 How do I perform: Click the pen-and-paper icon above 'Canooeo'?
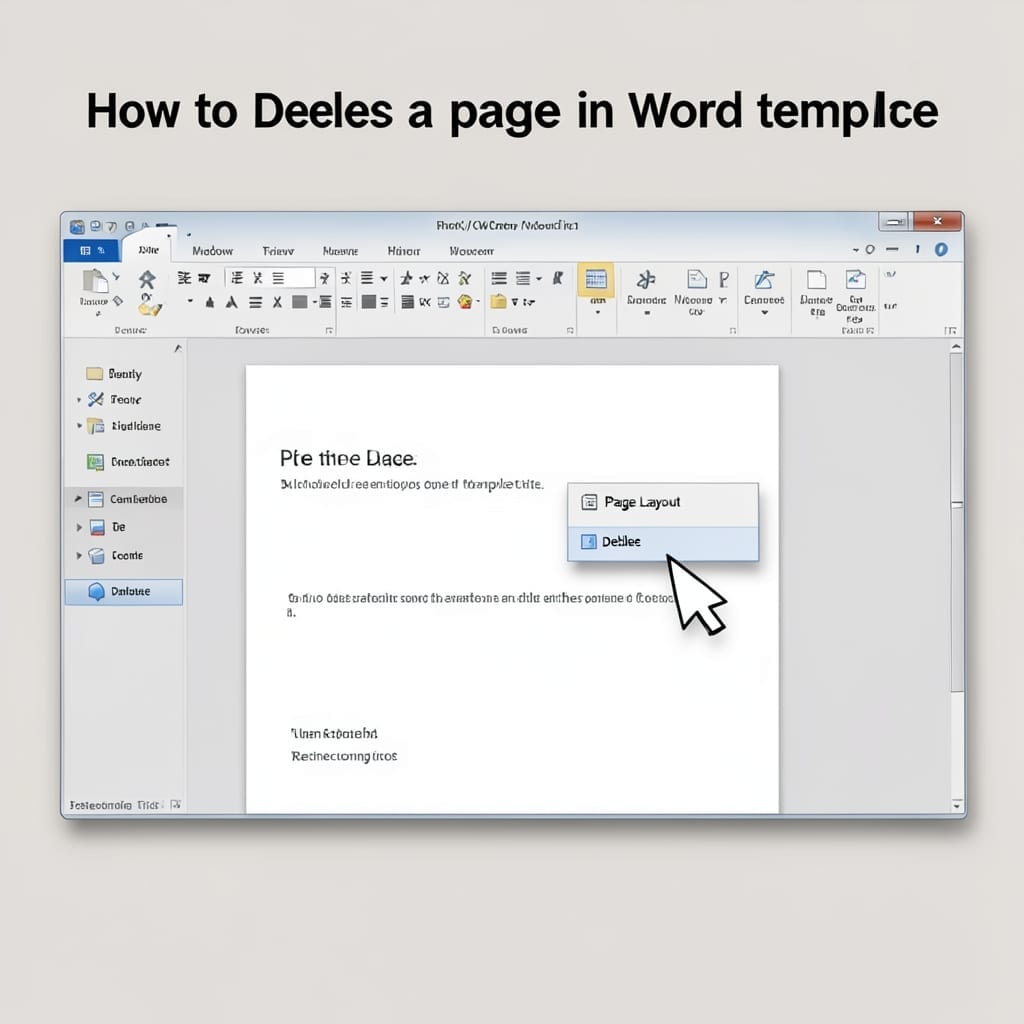[x=763, y=280]
